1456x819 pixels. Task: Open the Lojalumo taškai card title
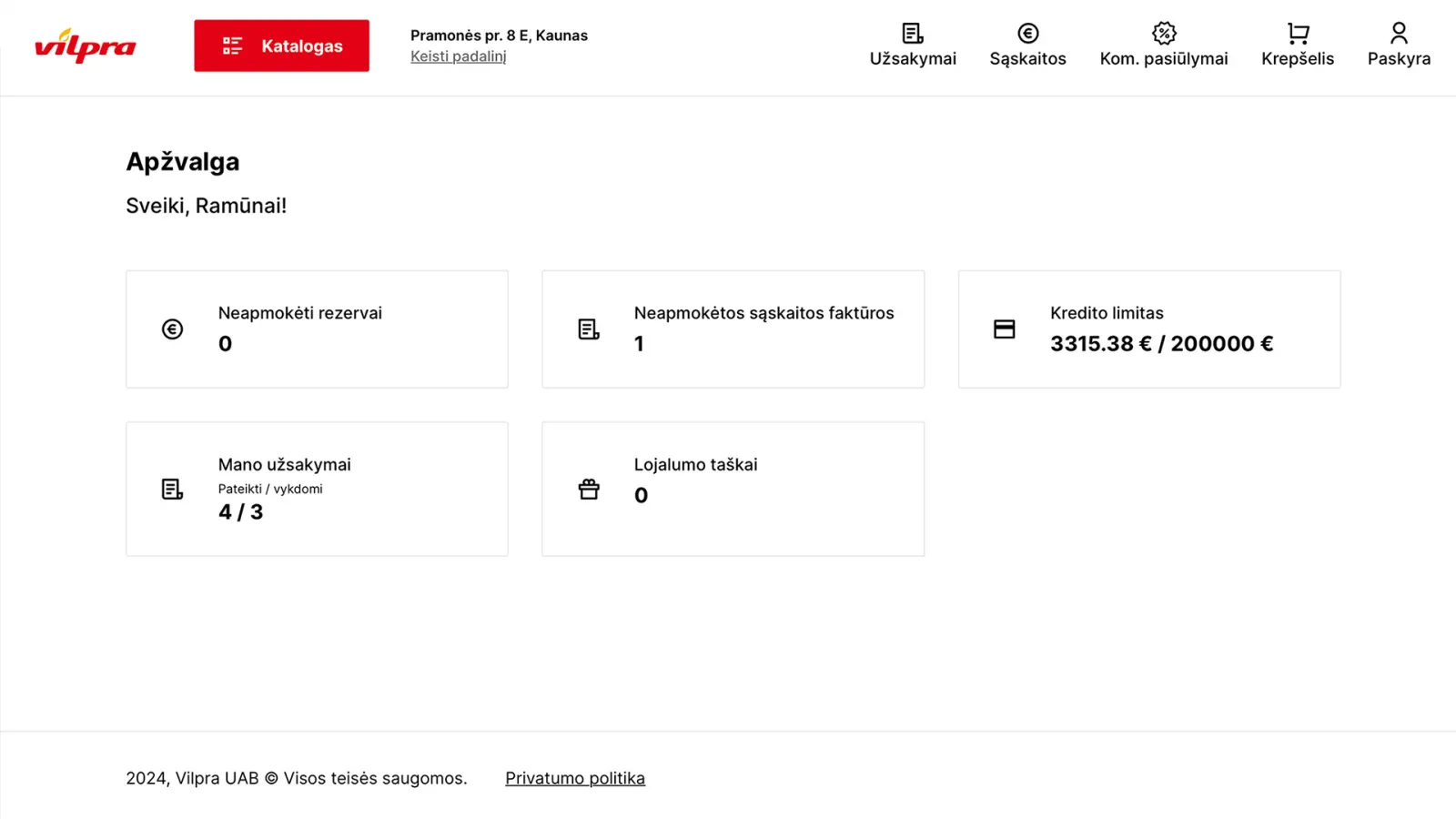pos(696,465)
